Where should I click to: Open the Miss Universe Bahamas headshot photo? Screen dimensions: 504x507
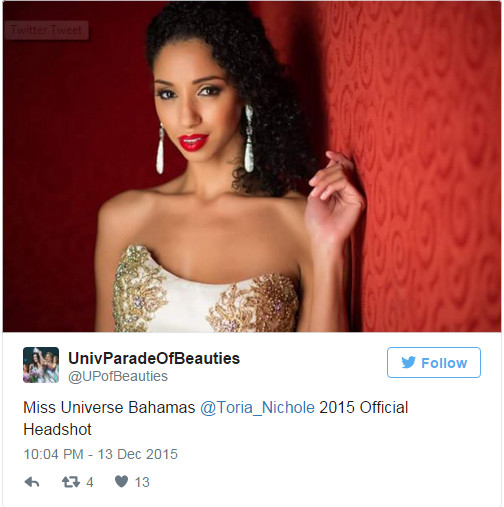coord(252,167)
